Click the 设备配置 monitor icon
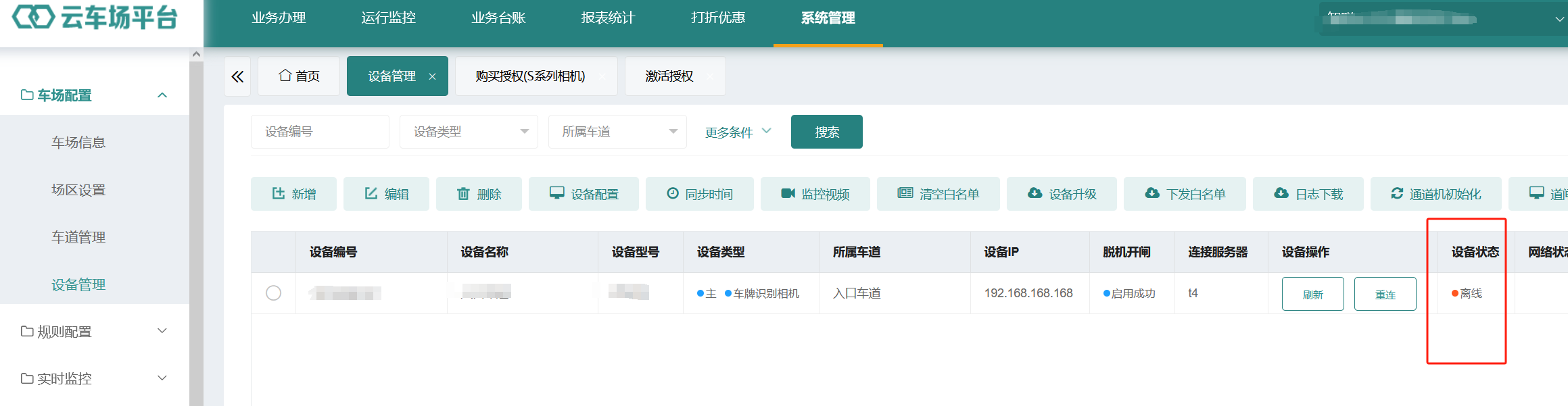Image resolution: width=1568 pixels, height=406 pixels. [x=556, y=193]
